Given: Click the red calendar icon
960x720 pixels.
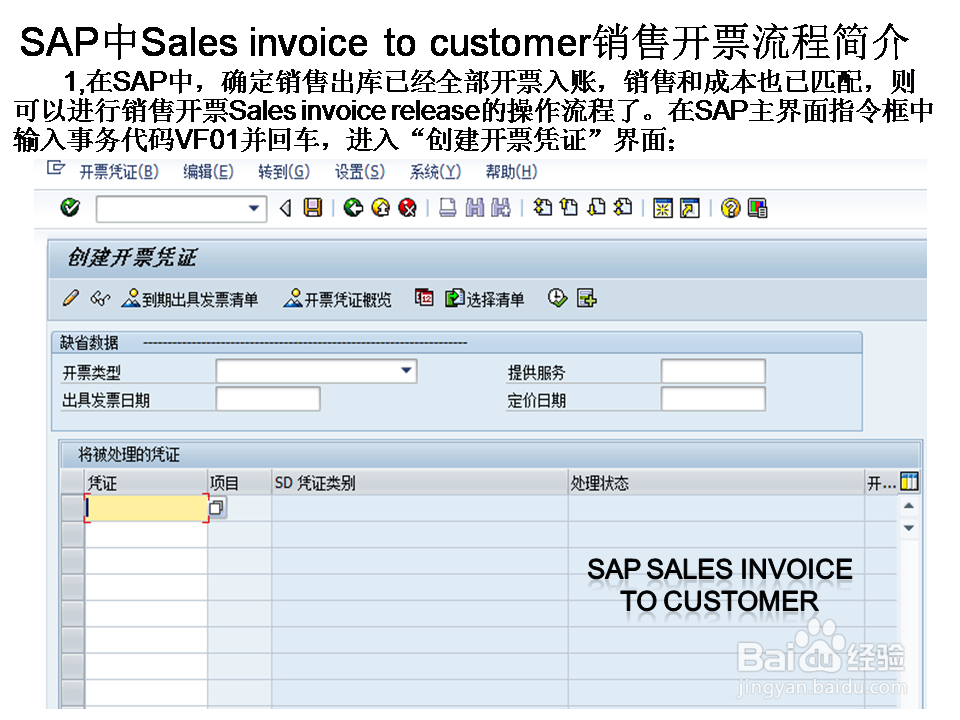Looking at the screenshot, I should [424, 298].
